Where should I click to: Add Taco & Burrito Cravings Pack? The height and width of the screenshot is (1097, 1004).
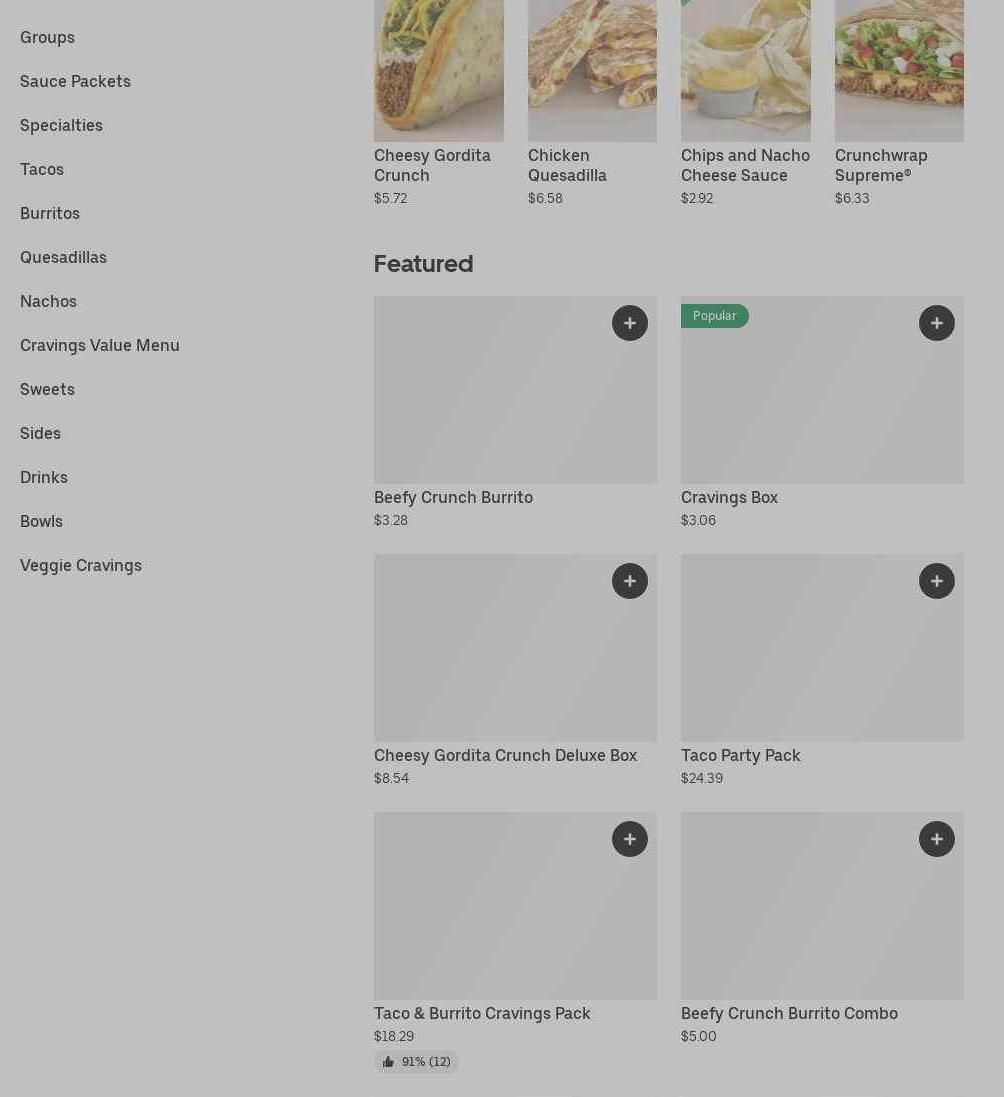click(629, 839)
